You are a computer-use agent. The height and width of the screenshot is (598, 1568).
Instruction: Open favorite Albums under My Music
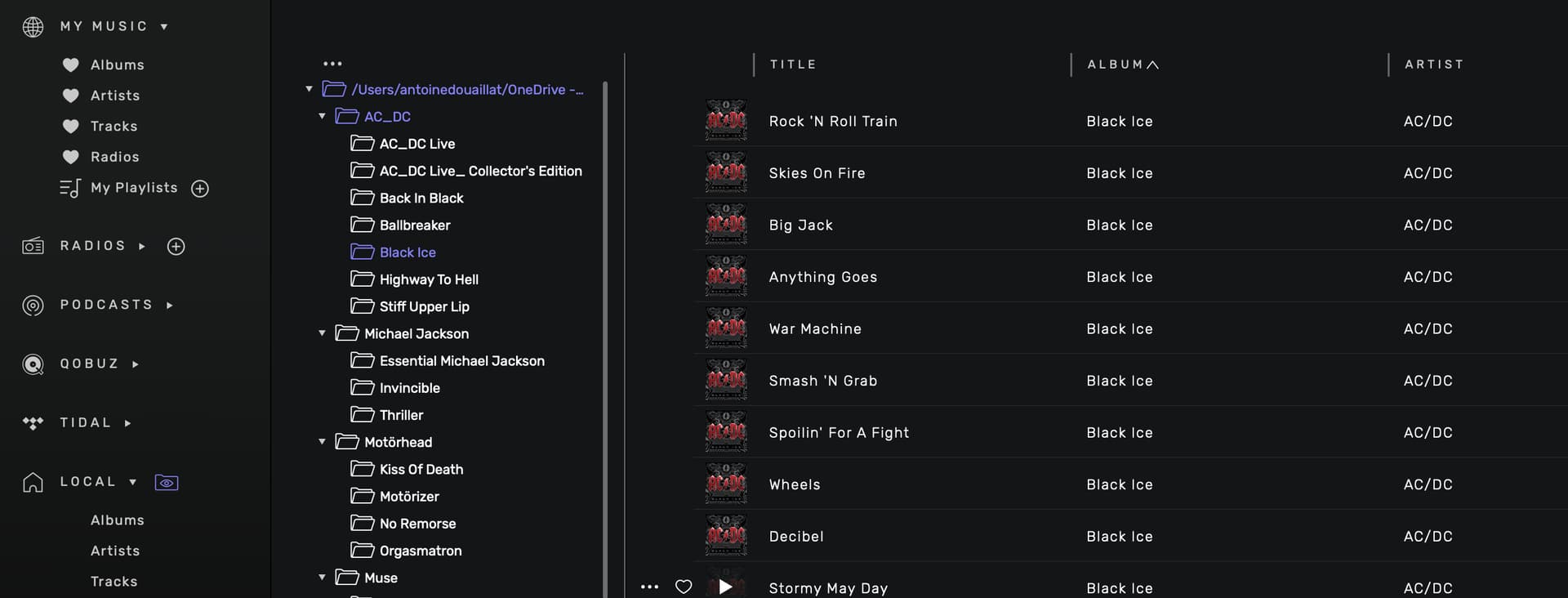pos(117,65)
